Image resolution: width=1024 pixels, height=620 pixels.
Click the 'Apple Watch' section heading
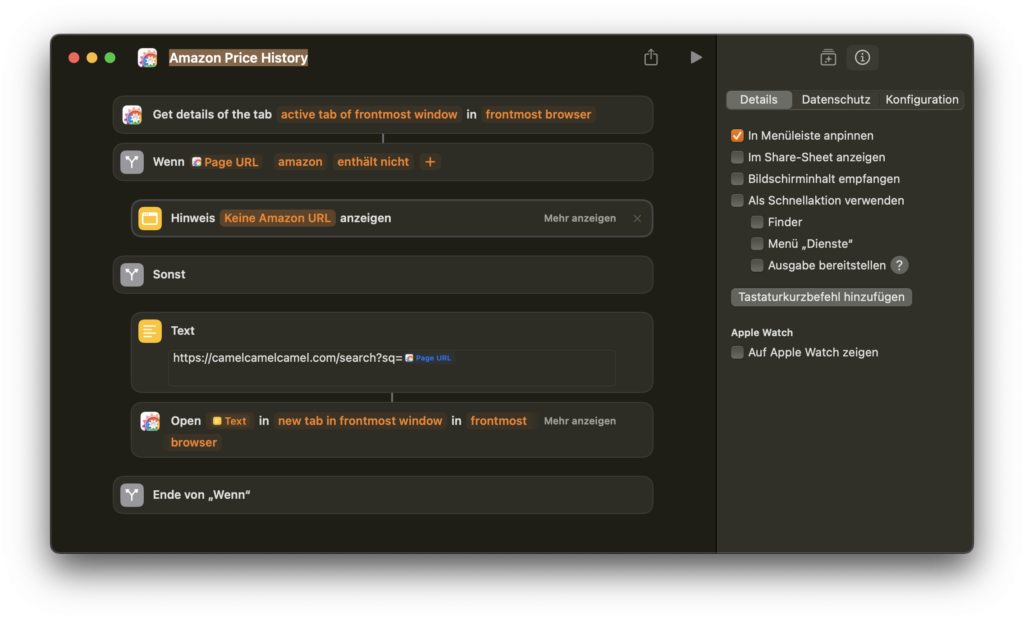click(x=761, y=333)
